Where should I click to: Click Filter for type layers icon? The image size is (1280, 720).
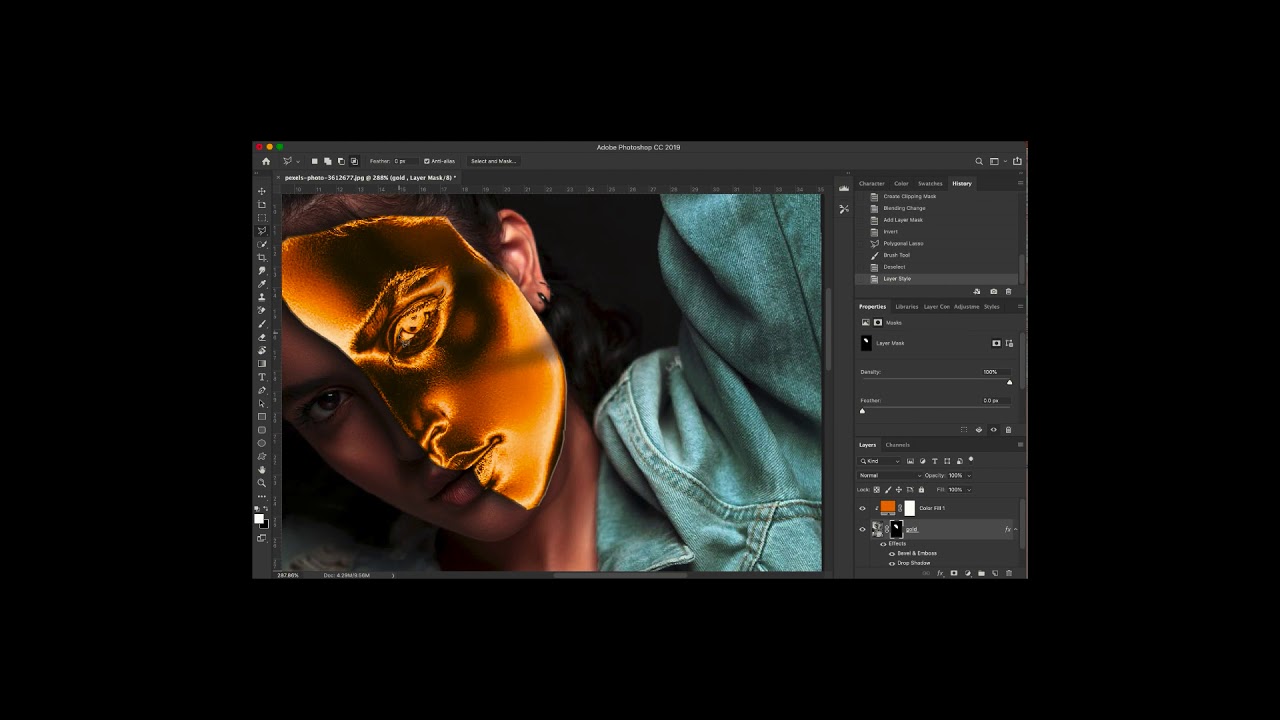(x=935, y=461)
